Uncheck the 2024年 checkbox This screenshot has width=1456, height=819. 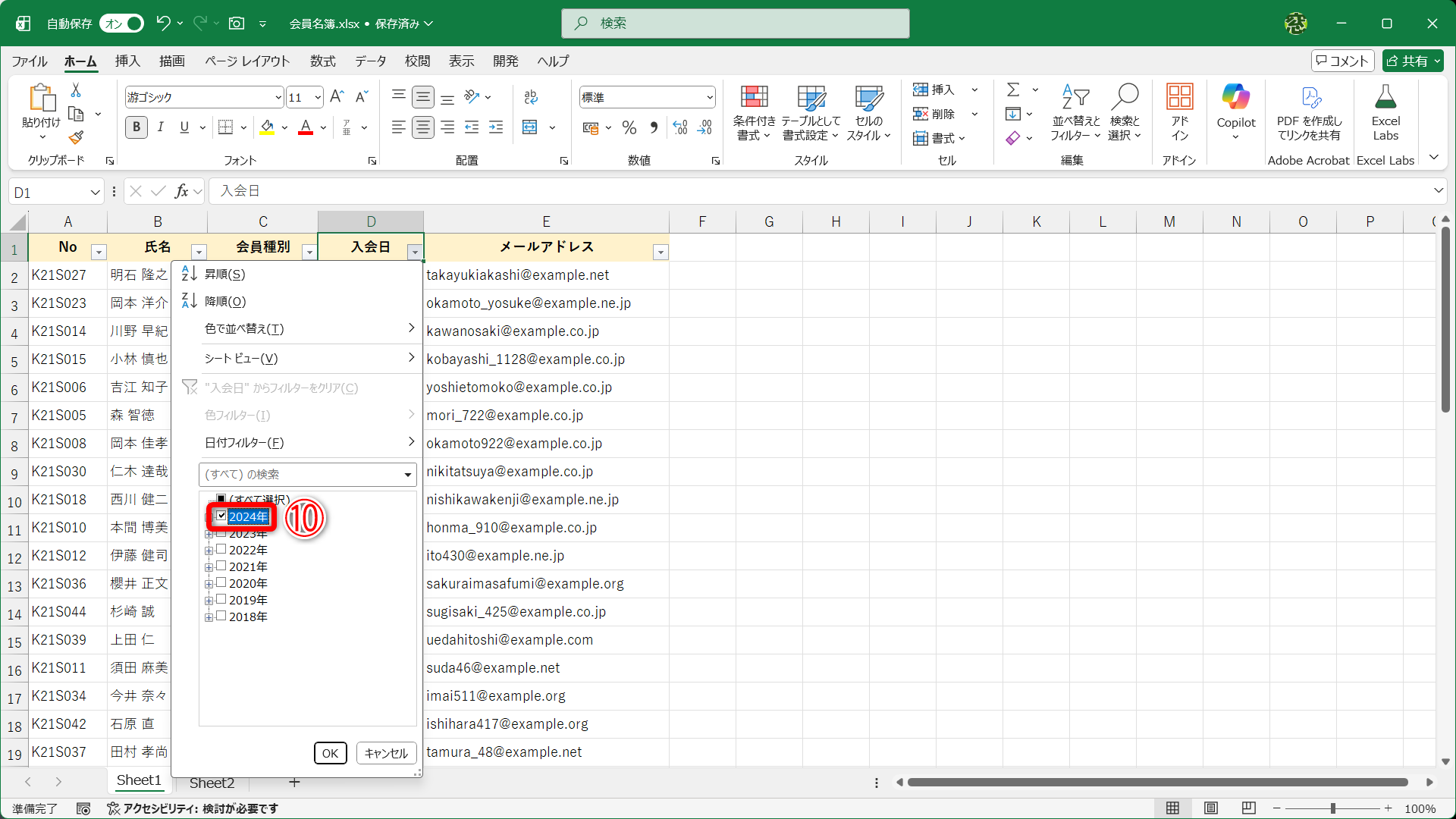pyautogui.click(x=221, y=516)
